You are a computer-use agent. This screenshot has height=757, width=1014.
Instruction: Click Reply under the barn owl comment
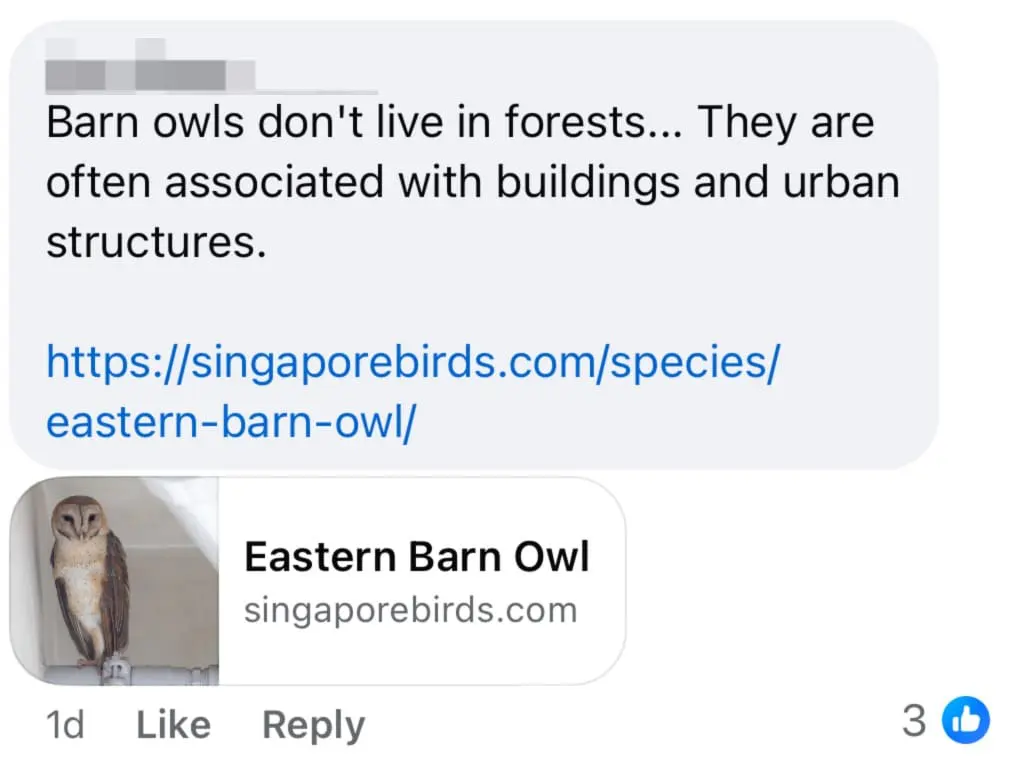pyautogui.click(x=312, y=724)
